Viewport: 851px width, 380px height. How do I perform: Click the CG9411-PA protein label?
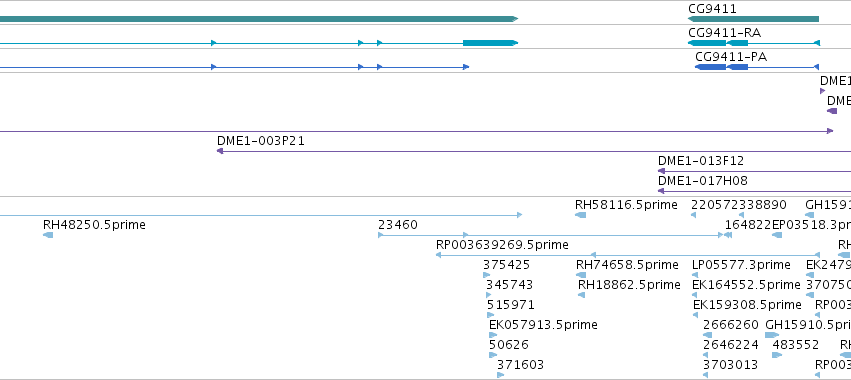pyautogui.click(x=731, y=57)
